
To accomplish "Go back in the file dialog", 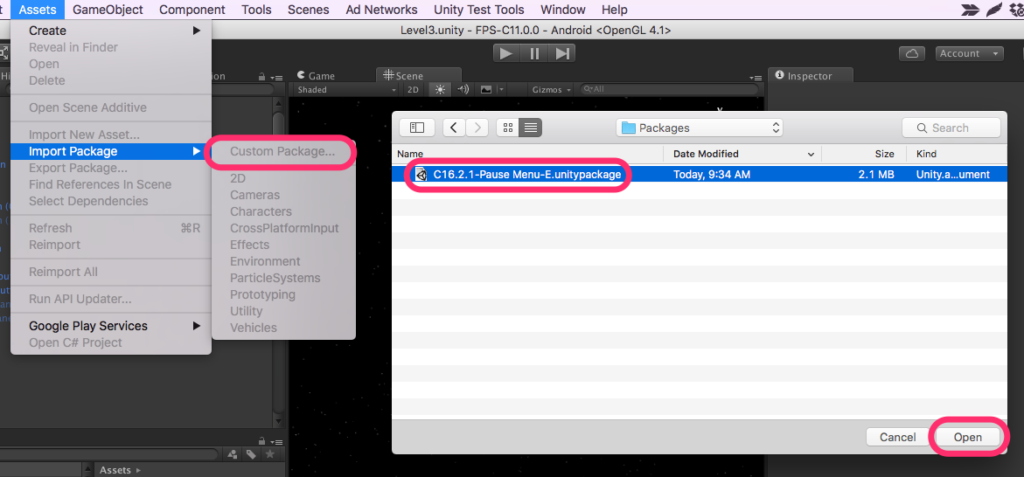I will pos(454,127).
